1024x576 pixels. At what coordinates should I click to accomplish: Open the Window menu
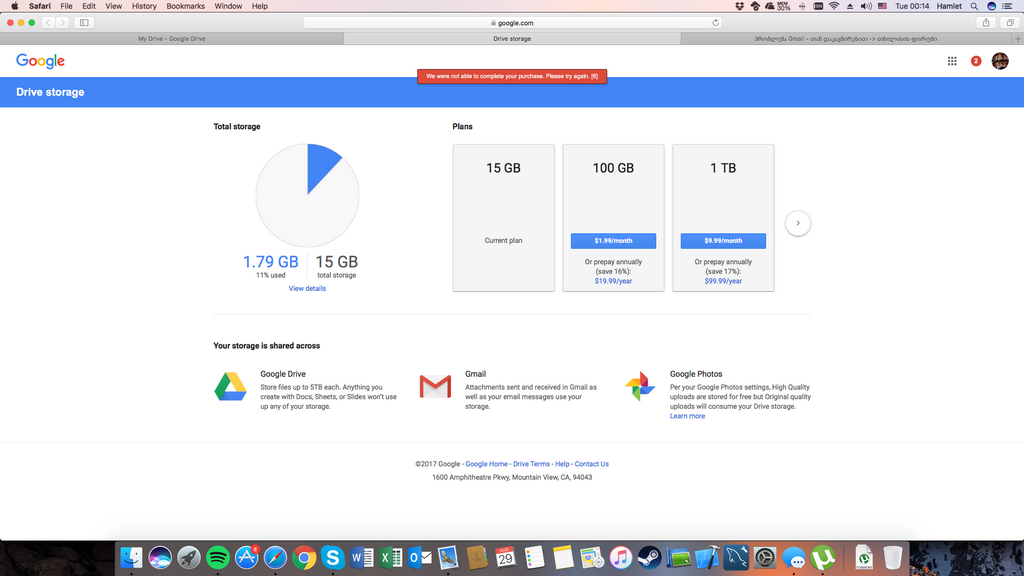tap(228, 6)
